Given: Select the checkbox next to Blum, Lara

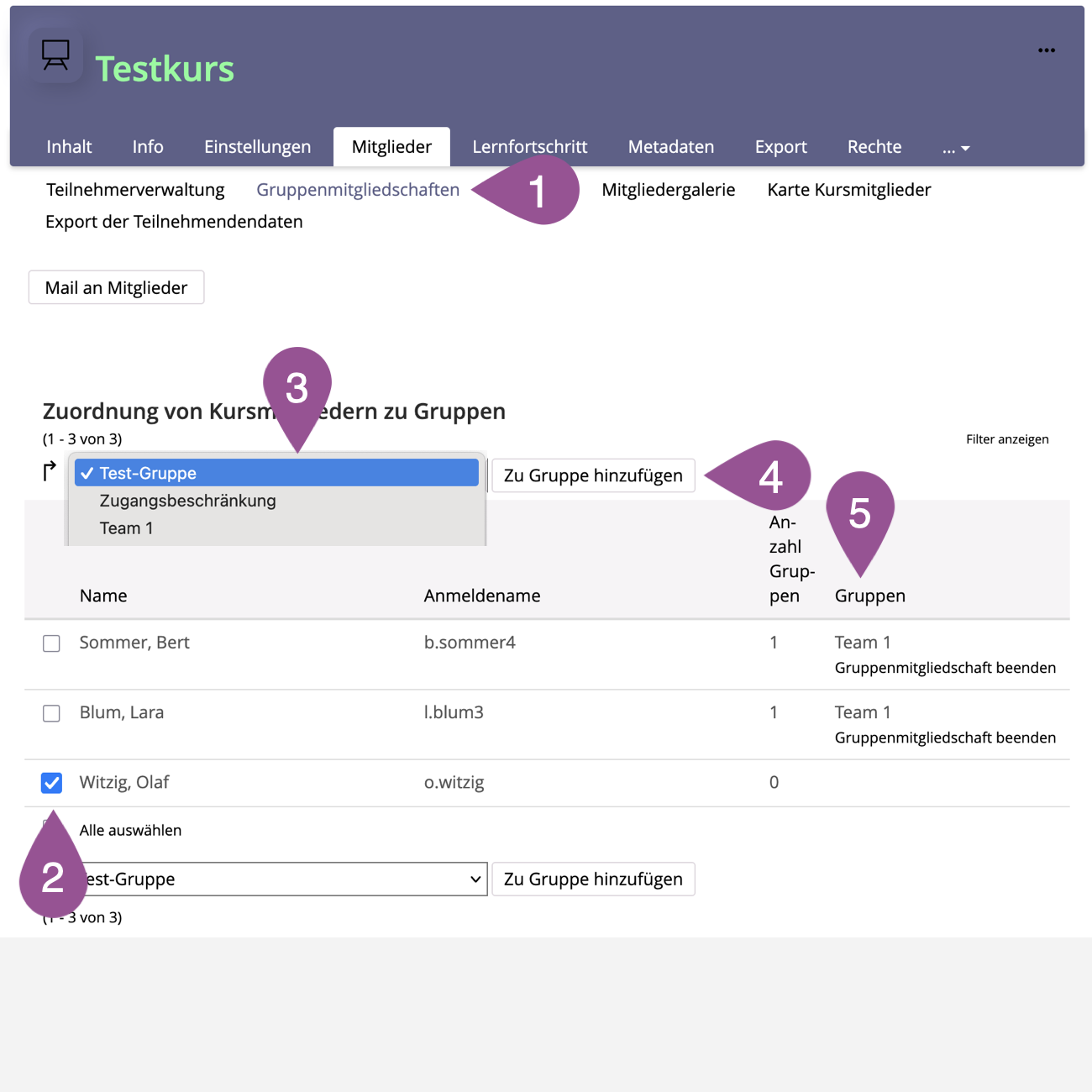Looking at the screenshot, I should pyautogui.click(x=51, y=713).
